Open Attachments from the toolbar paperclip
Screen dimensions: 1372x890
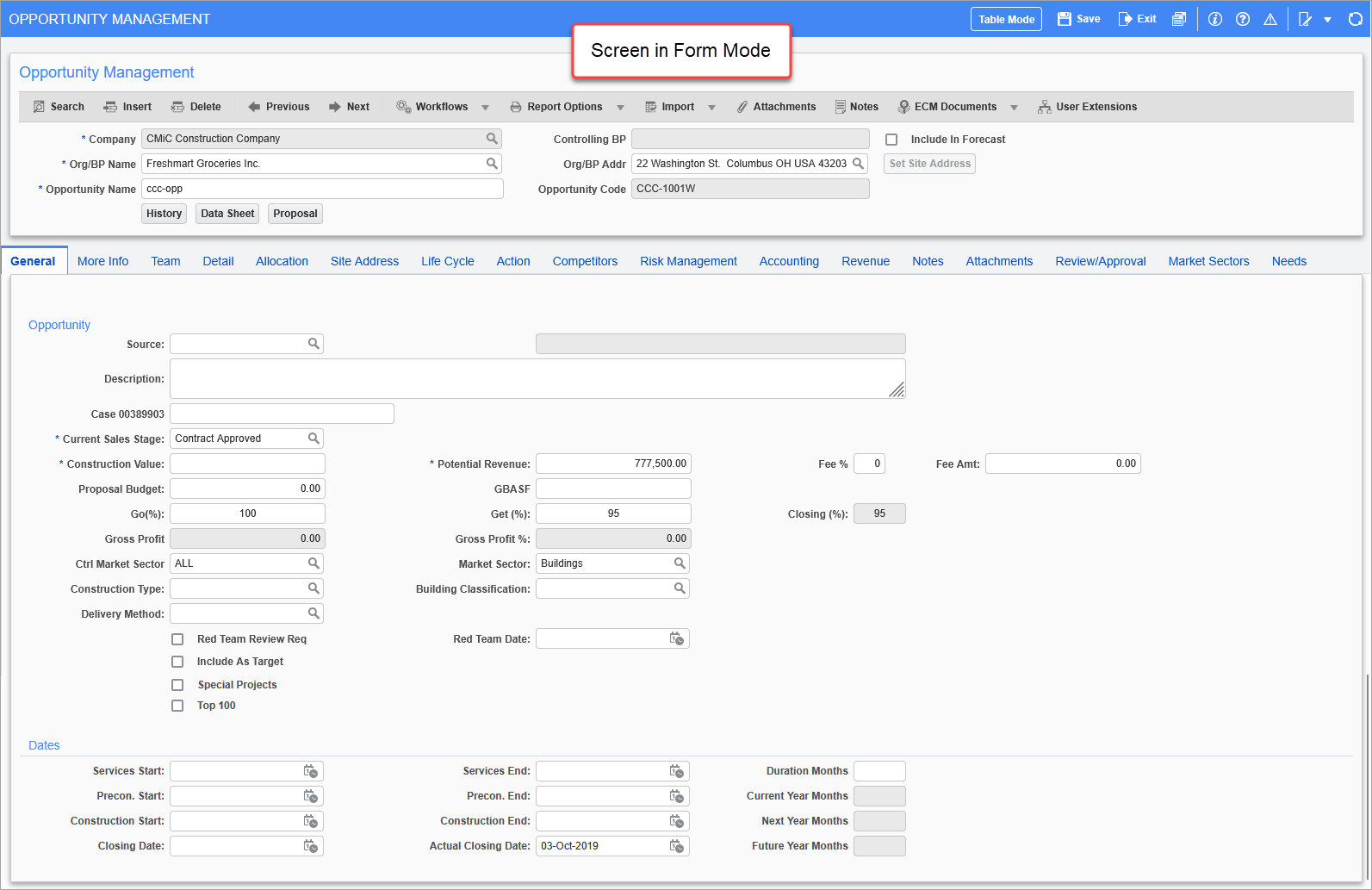click(776, 107)
